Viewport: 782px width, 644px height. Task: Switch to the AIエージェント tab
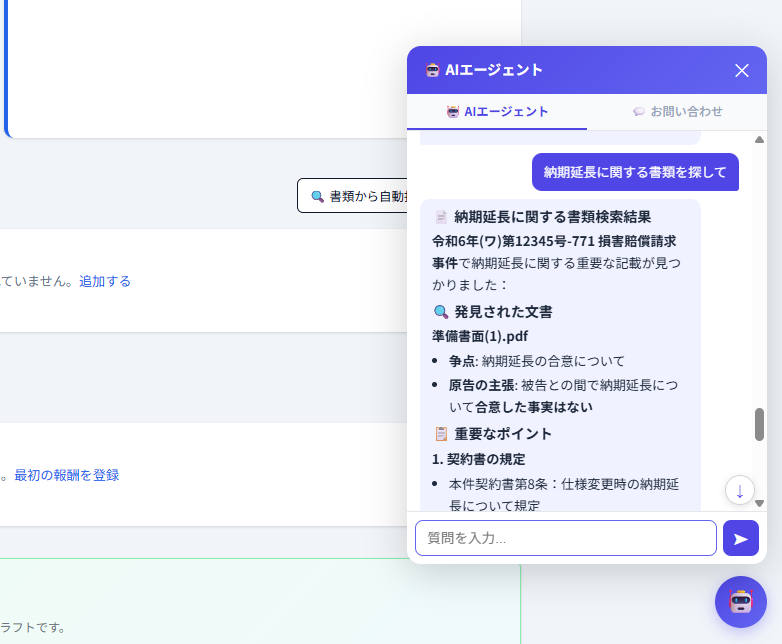[497, 112]
